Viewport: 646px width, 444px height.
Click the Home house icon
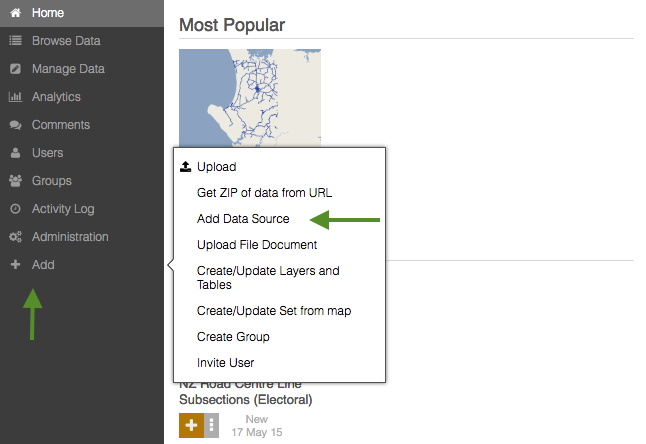click(x=15, y=13)
